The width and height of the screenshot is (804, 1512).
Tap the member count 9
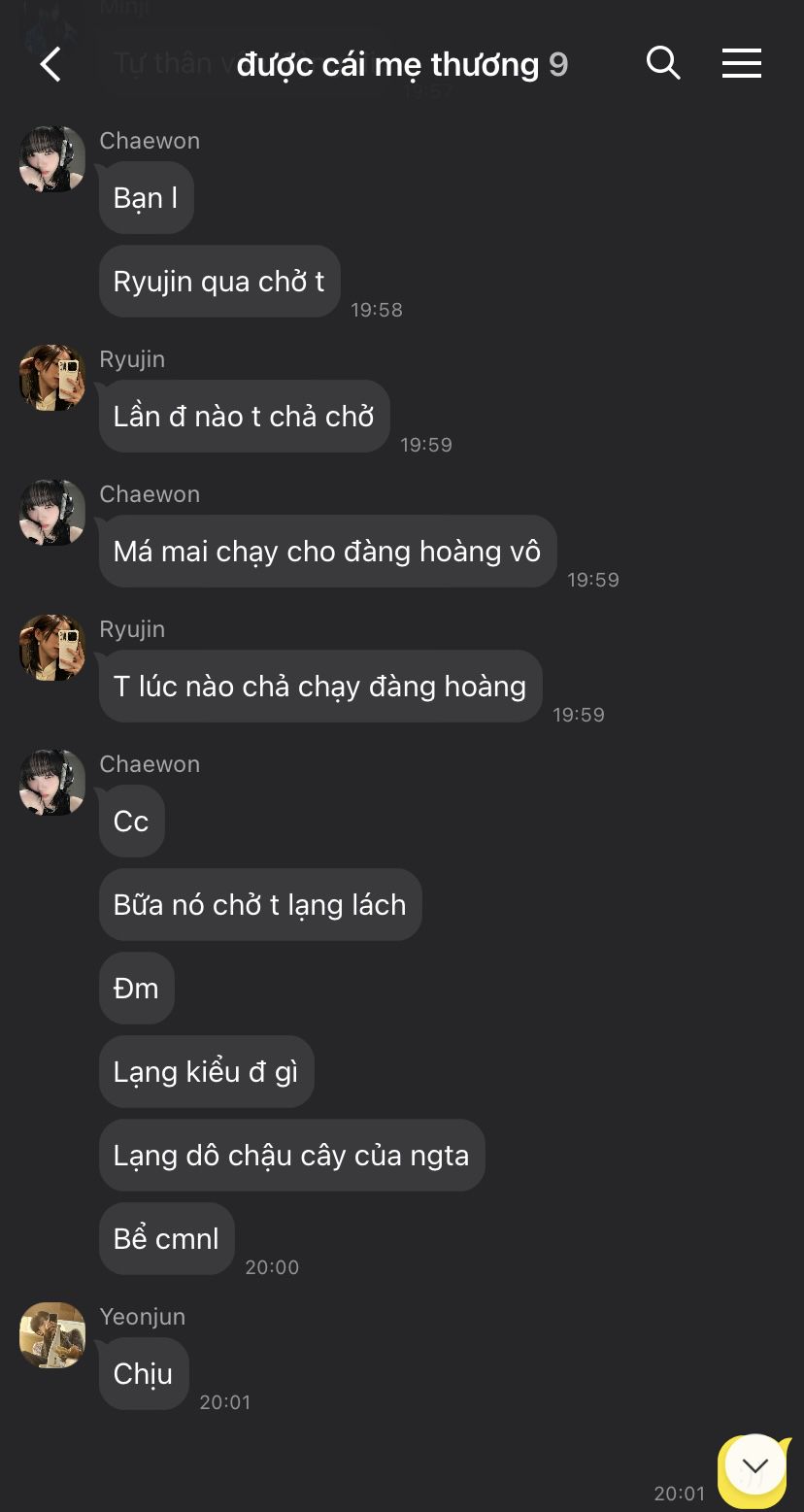558,65
